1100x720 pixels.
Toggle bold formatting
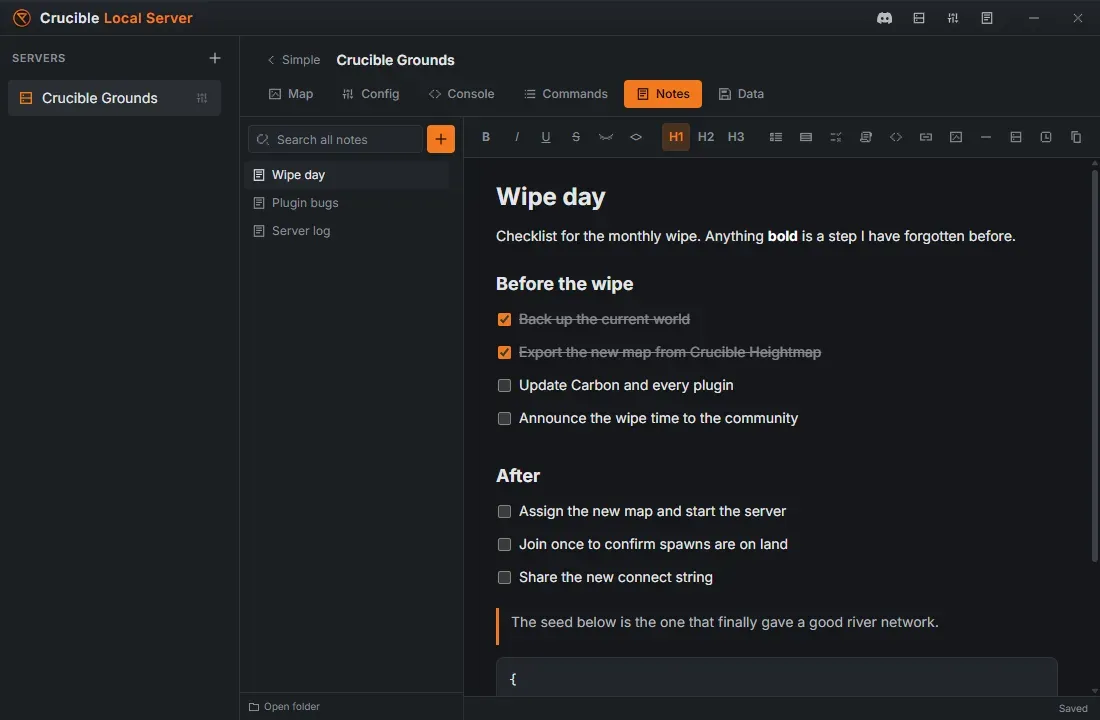(x=485, y=137)
